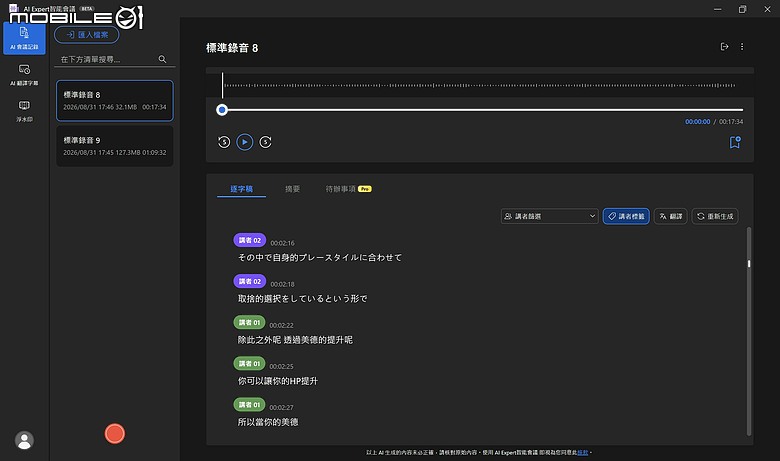
Task: Export 標準錄音 8 using the export icon
Action: [x=724, y=47]
